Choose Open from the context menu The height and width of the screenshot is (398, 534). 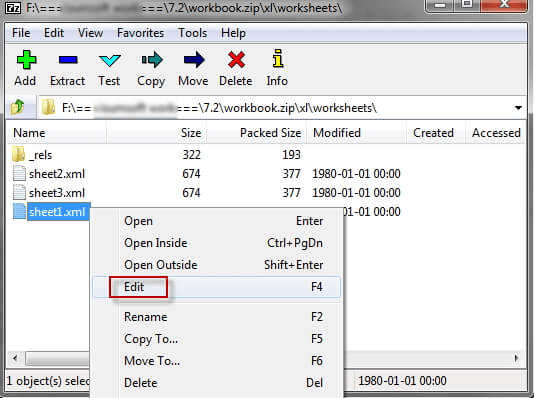click(217, 221)
